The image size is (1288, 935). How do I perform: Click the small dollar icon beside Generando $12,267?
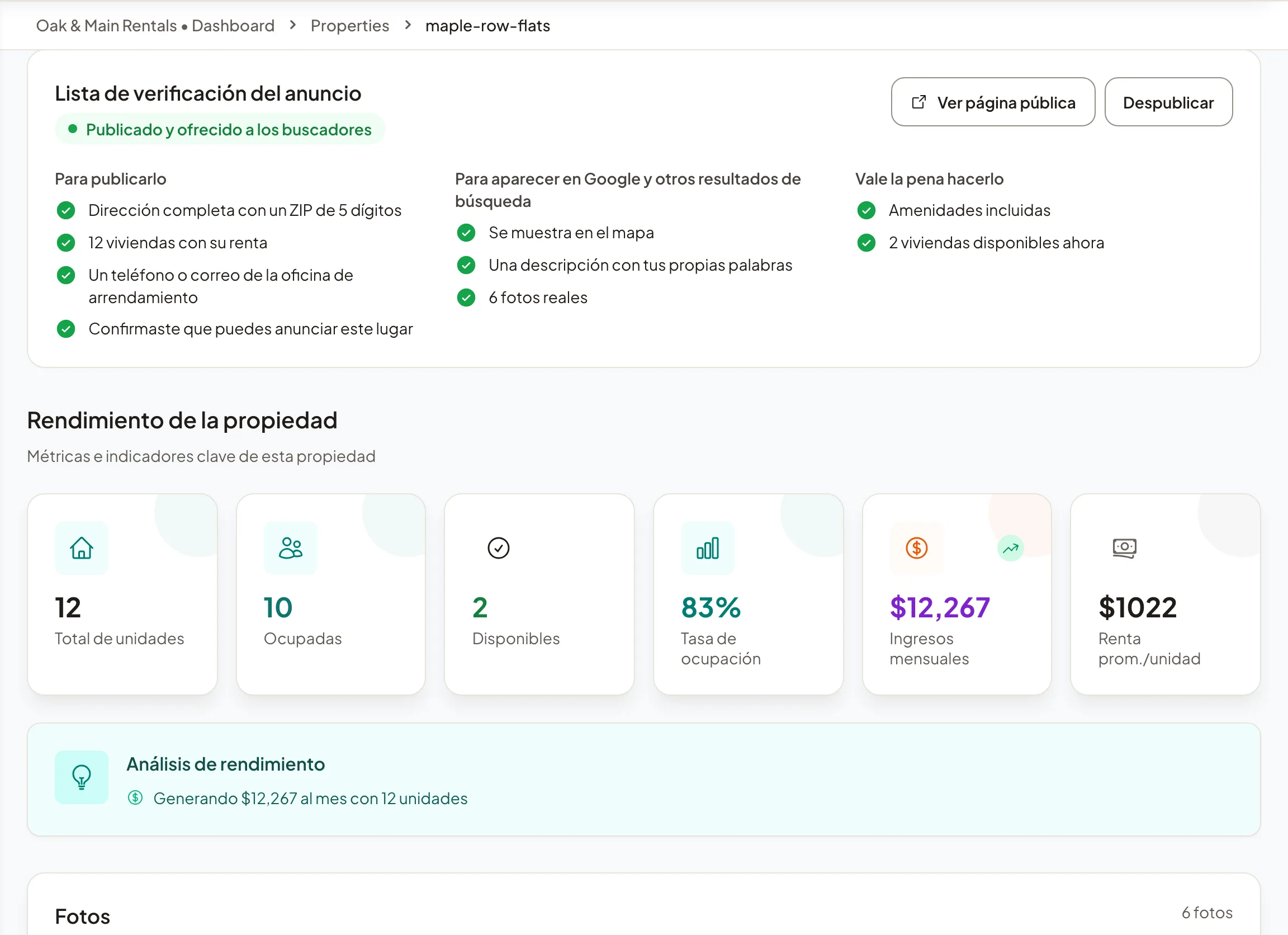(x=135, y=798)
